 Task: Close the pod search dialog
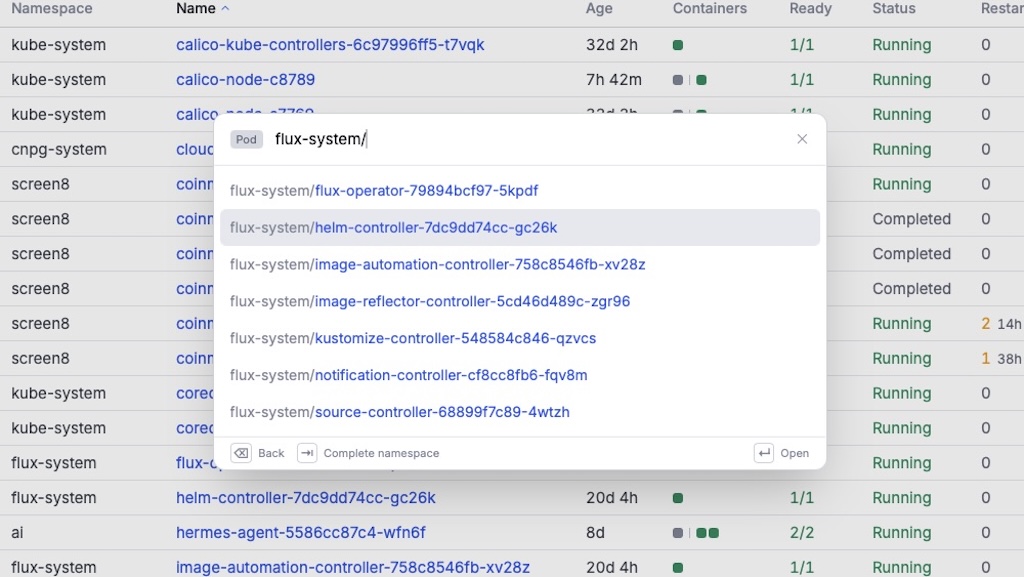802,139
